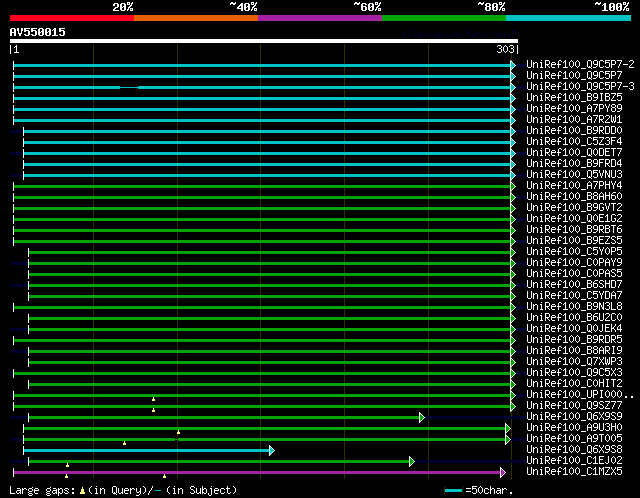Viewport: 640px width, 498px height.
Task: Click the UniRef100_A9T005 label
Action: pos(574,439)
